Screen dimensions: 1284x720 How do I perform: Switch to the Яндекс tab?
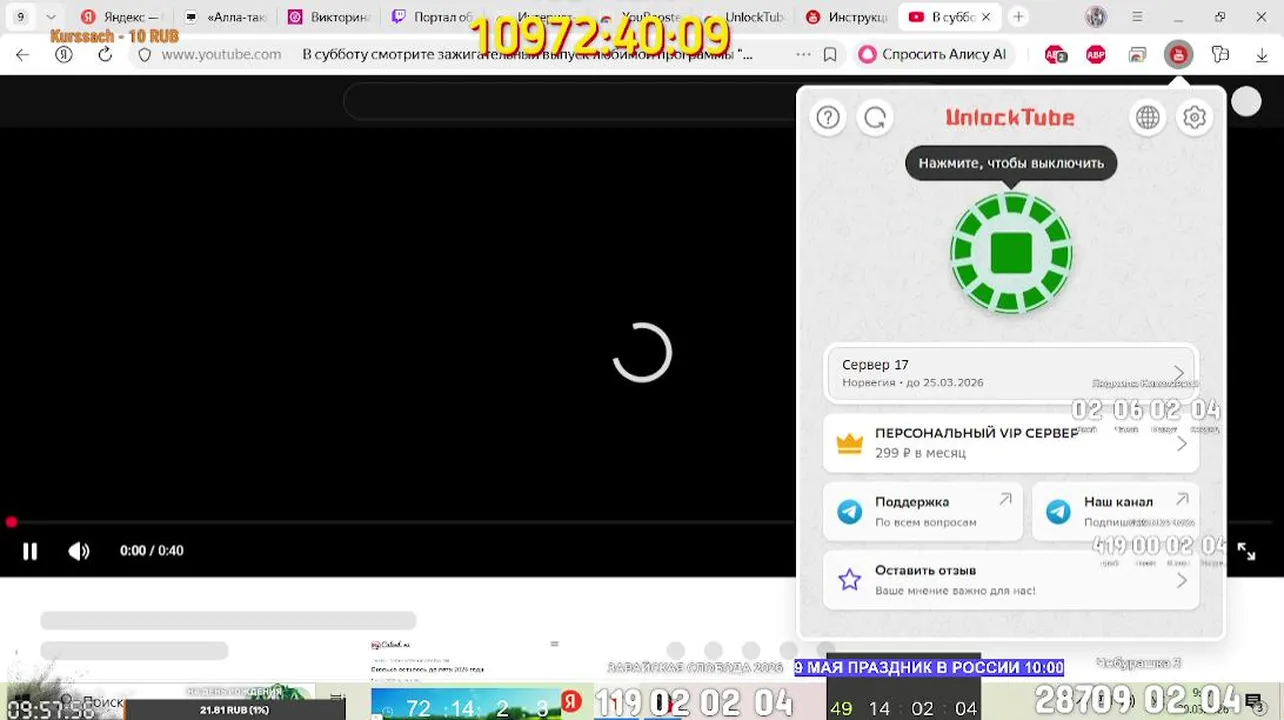click(x=124, y=17)
